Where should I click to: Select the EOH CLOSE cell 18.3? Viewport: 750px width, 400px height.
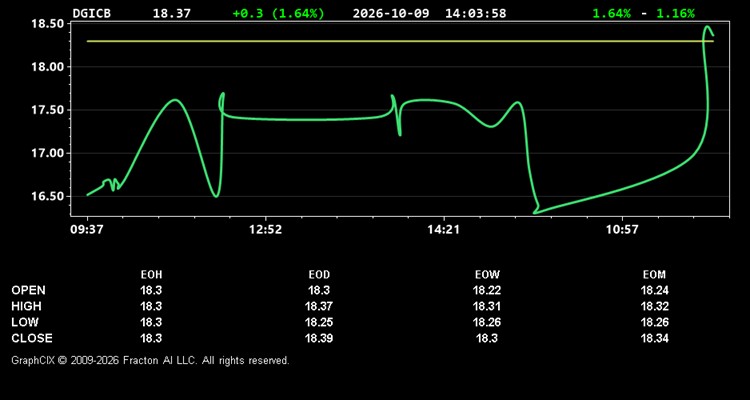pos(151,338)
